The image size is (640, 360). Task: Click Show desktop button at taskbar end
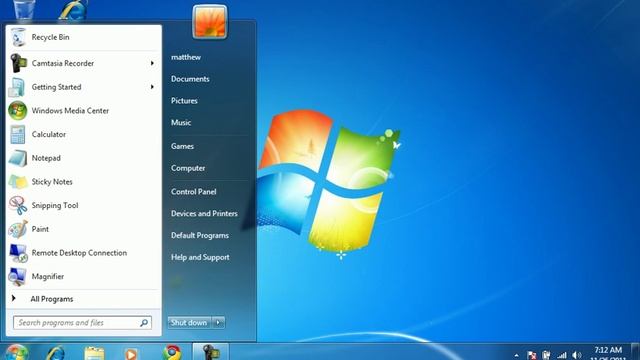click(636, 352)
